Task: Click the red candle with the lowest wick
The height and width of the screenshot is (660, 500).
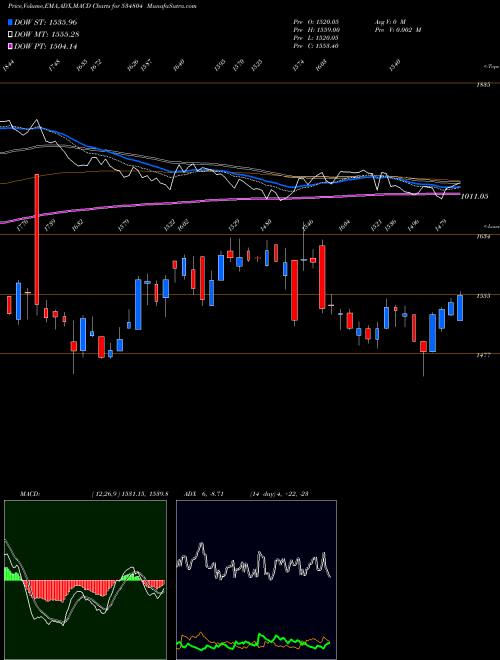Action: [x=423, y=346]
